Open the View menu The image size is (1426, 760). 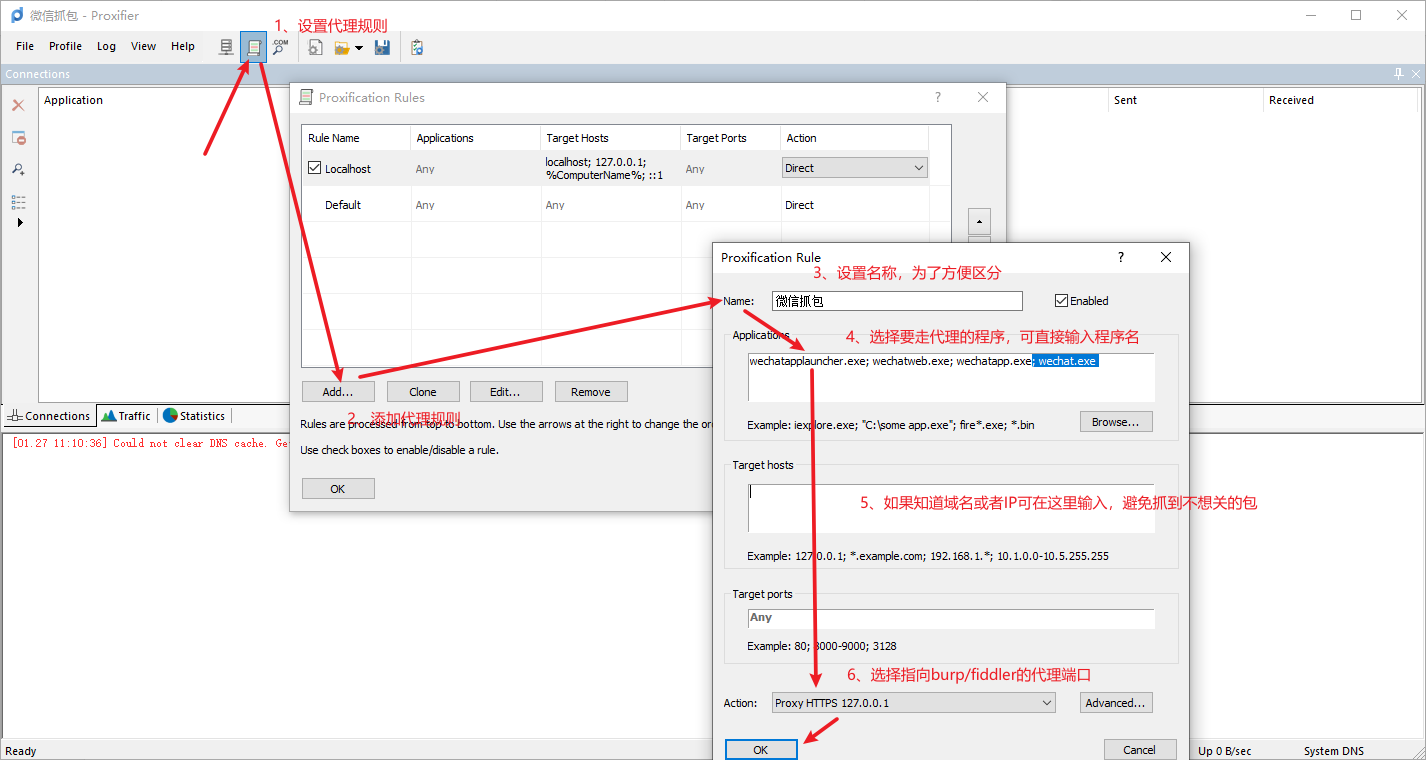click(143, 46)
